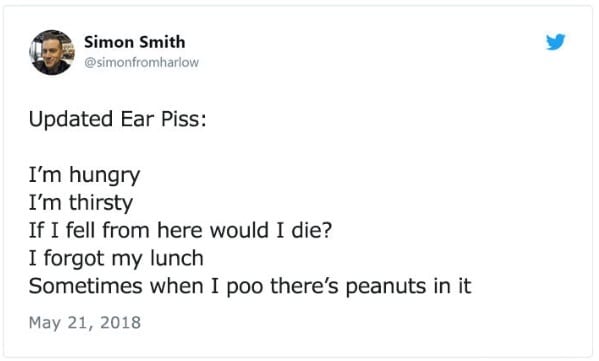The width and height of the screenshot is (599, 361).
Task: Visit the @simonfromharlow handle link
Action: pos(141,62)
